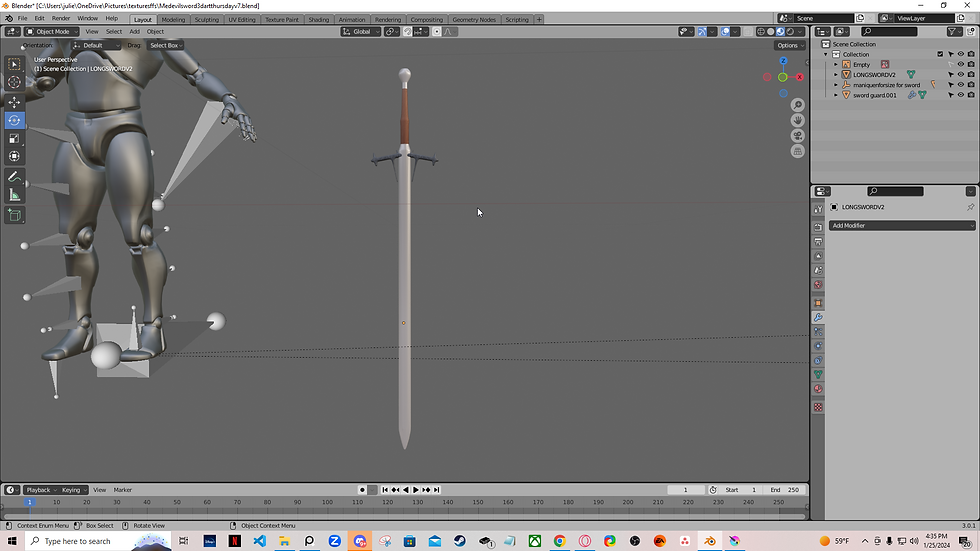Select the Select Box tool in toolbar
This screenshot has height=551, width=980.
pos(14,64)
